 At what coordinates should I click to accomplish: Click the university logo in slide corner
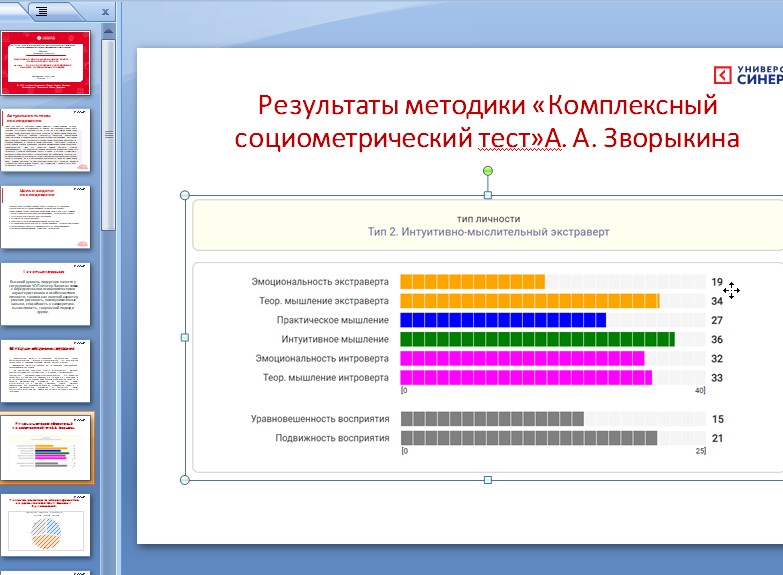point(747,74)
